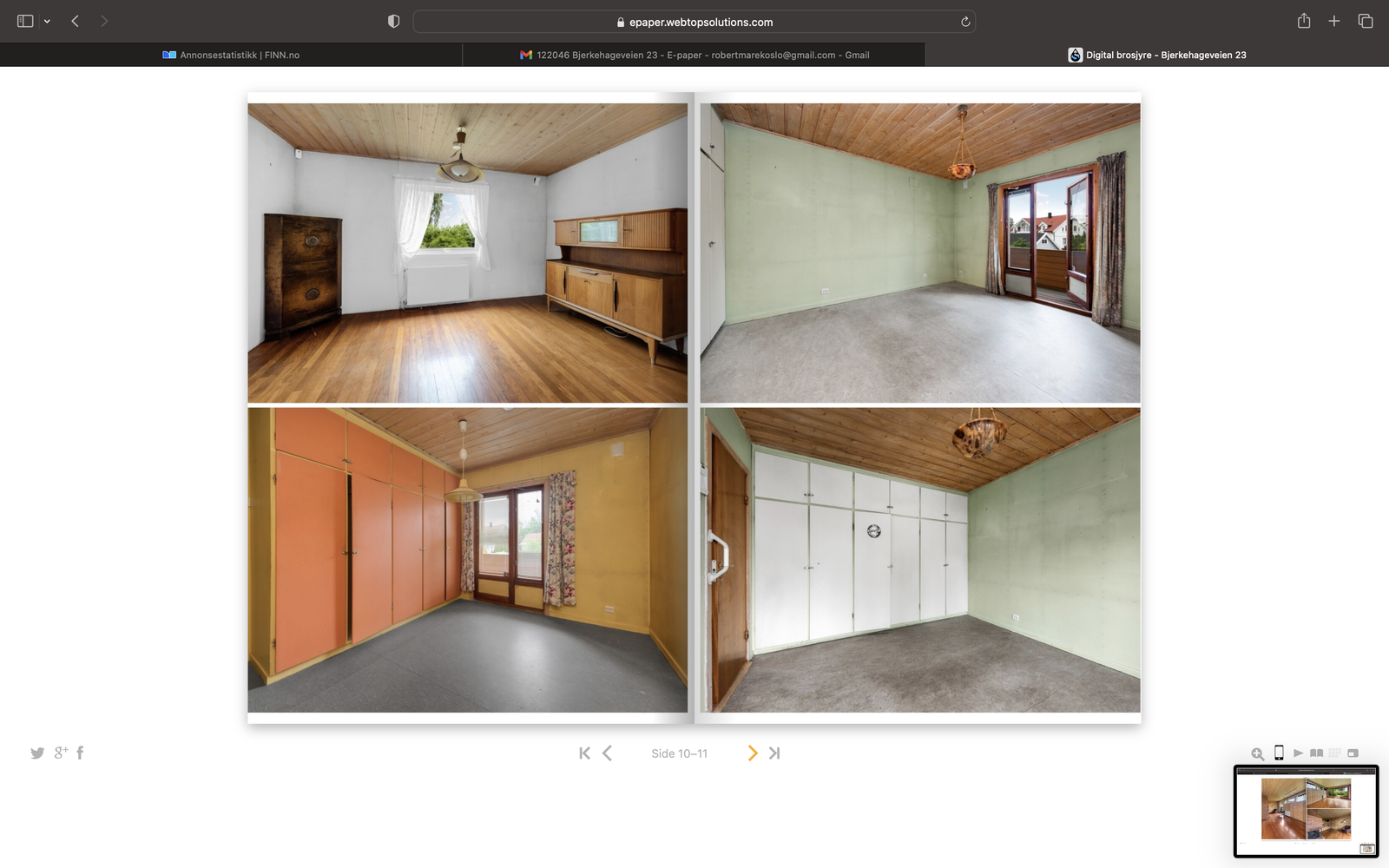The width and height of the screenshot is (1389, 868).
Task: Switch to the open-book spread view
Action: [x=1317, y=753]
